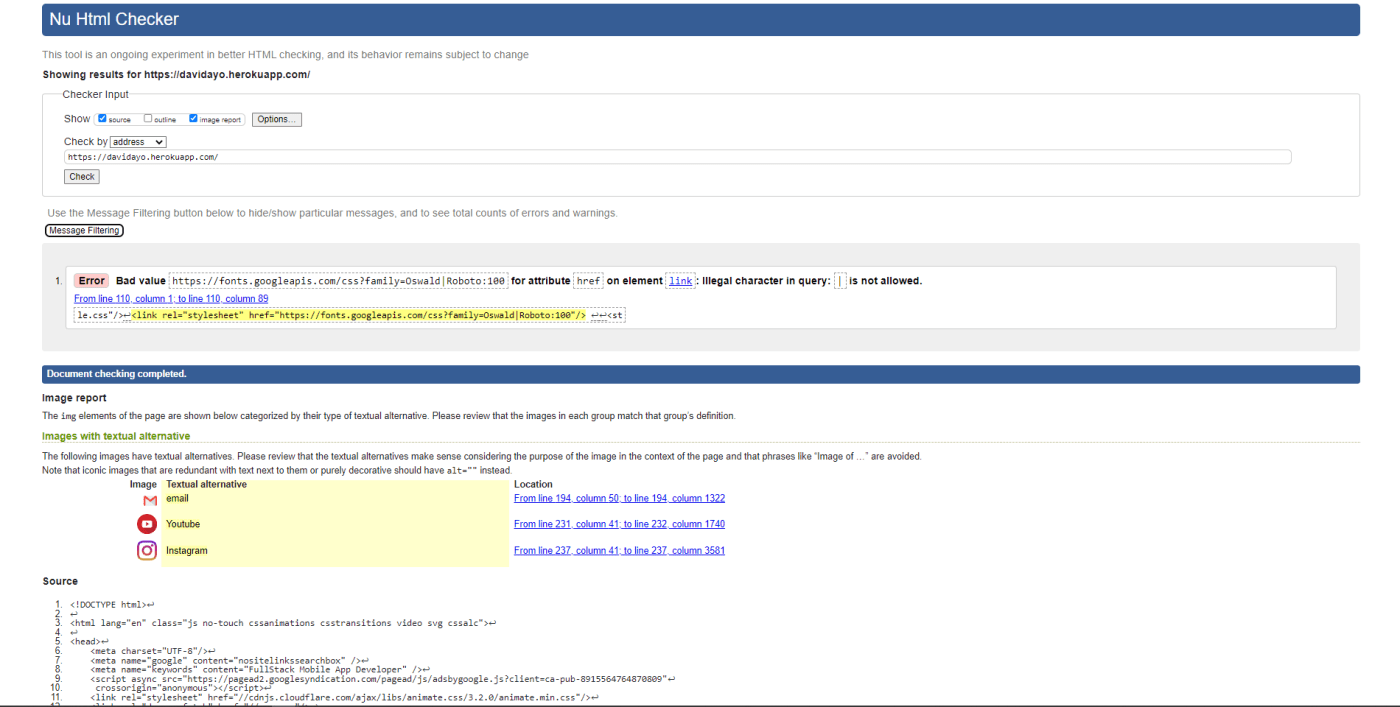Click the 'Location' column header
Image resolution: width=1400 pixels, height=707 pixels.
coord(533,484)
